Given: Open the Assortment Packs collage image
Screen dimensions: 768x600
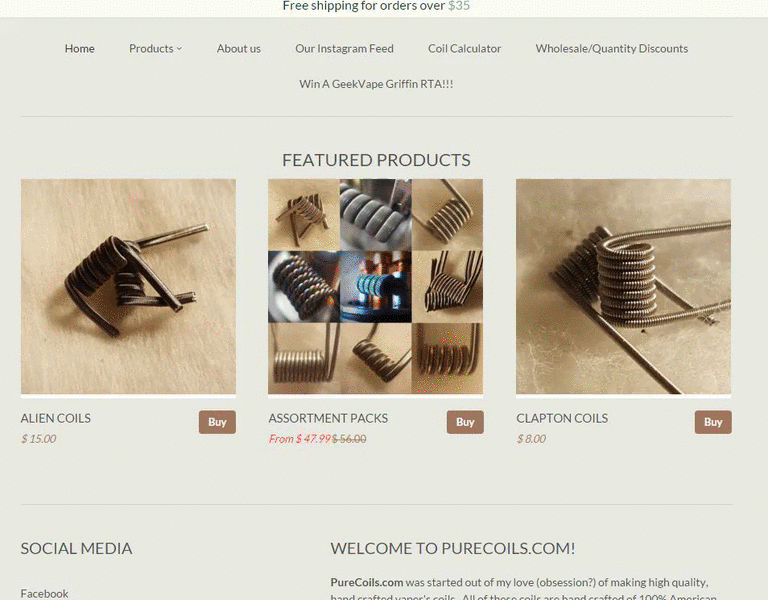Looking at the screenshot, I should tap(376, 287).
